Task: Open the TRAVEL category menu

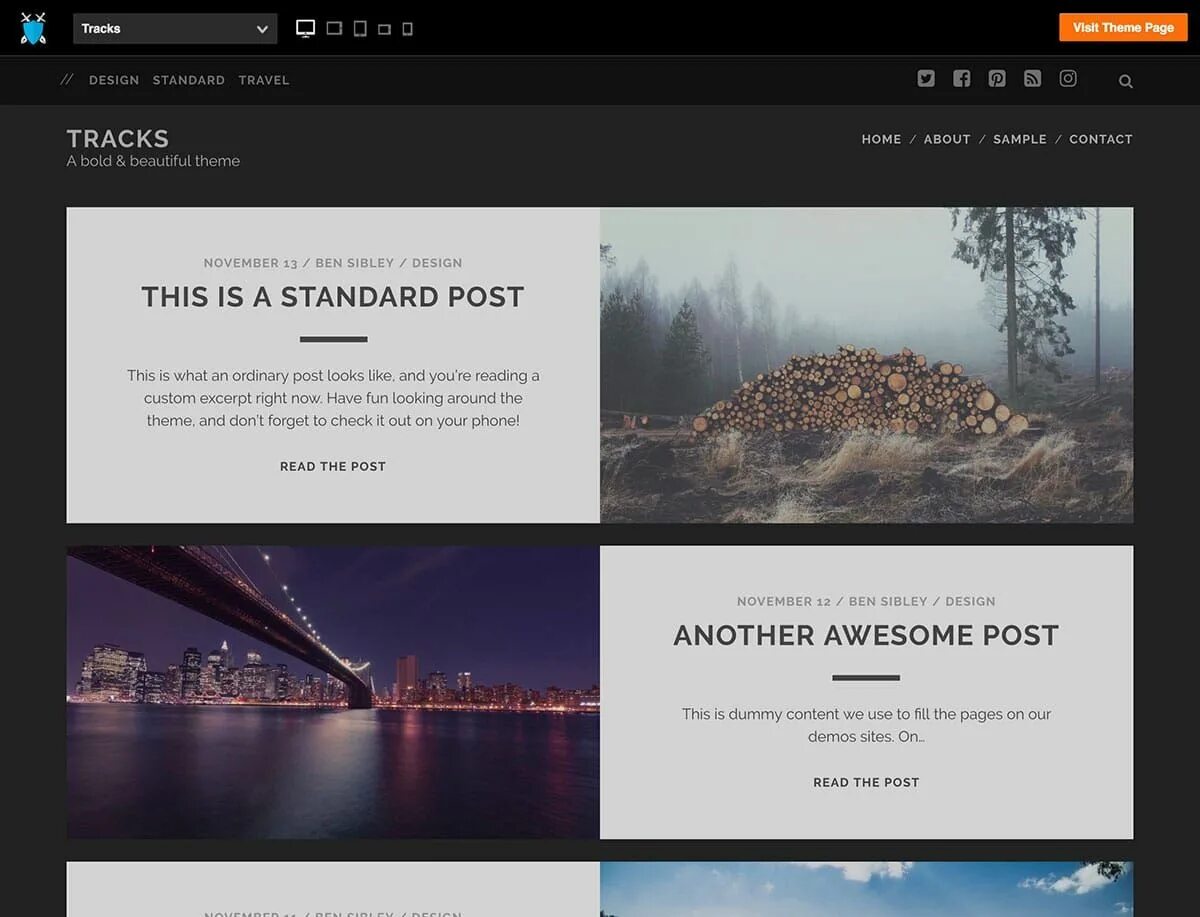Action: [263, 80]
